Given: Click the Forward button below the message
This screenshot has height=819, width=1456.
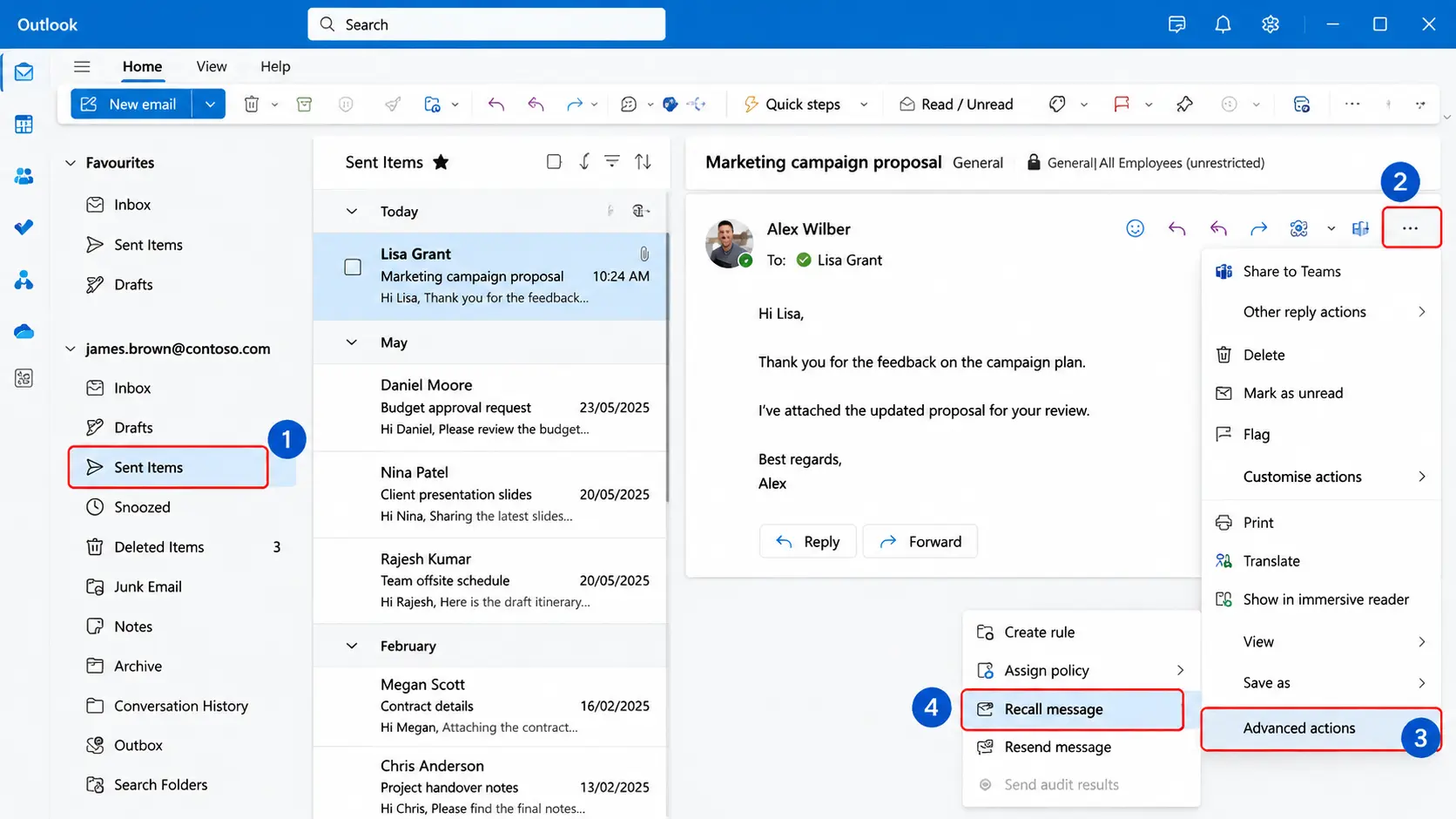Looking at the screenshot, I should pos(920,541).
